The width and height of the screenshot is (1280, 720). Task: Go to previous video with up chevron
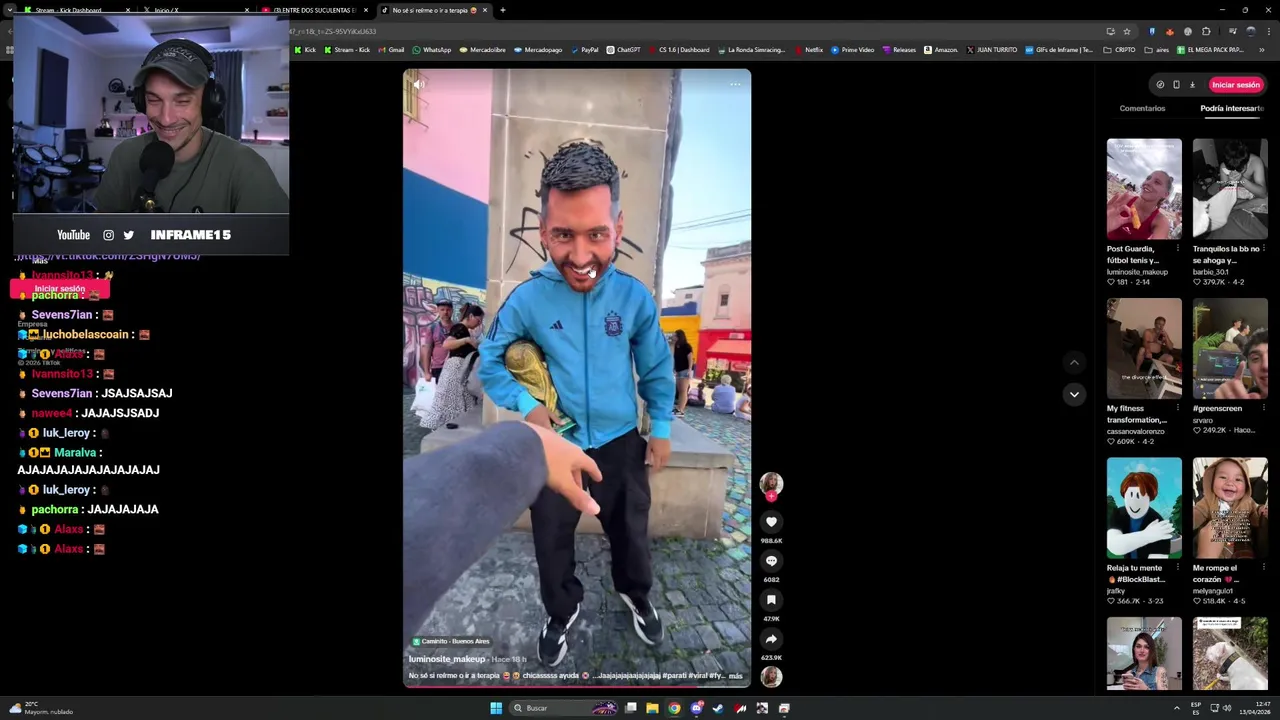point(1074,362)
